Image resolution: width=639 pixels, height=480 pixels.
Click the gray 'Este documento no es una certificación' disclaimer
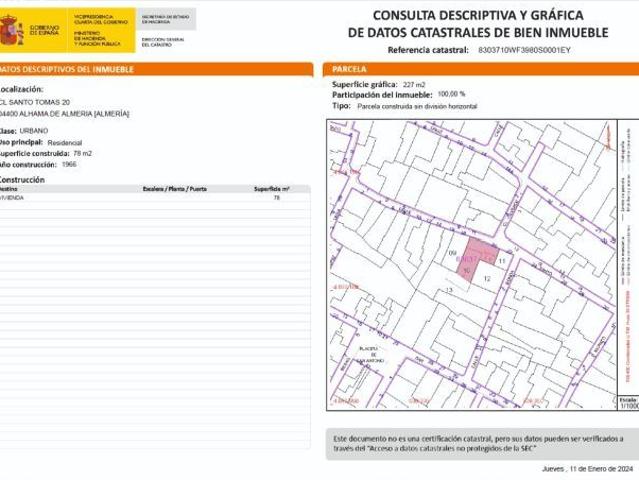(482, 444)
